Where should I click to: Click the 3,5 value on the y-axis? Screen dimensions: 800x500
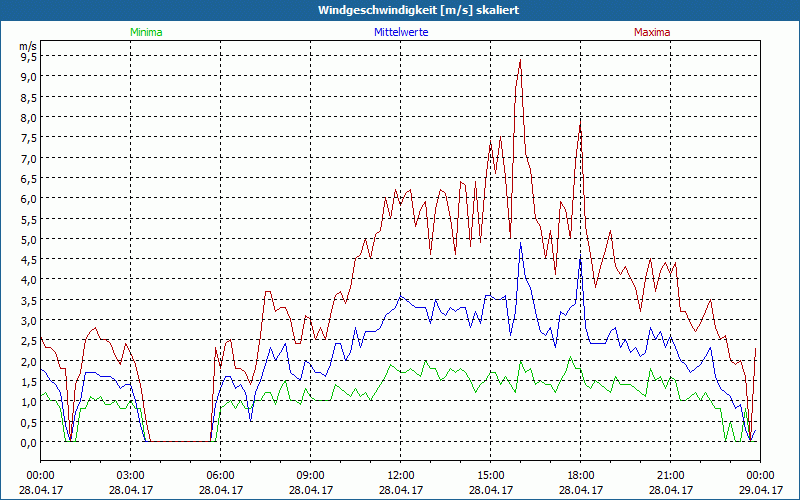point(29,300)
